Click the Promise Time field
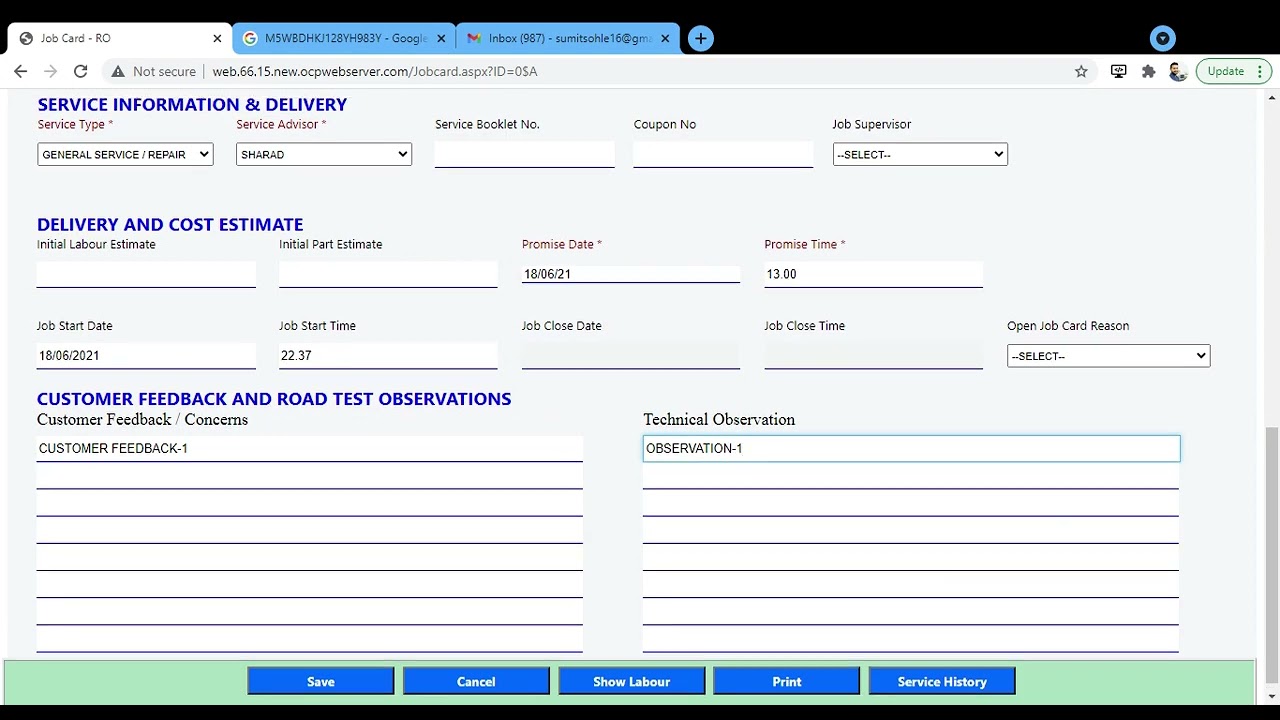This screenshot has height=720, width=1280. click(x=873, y=274)
